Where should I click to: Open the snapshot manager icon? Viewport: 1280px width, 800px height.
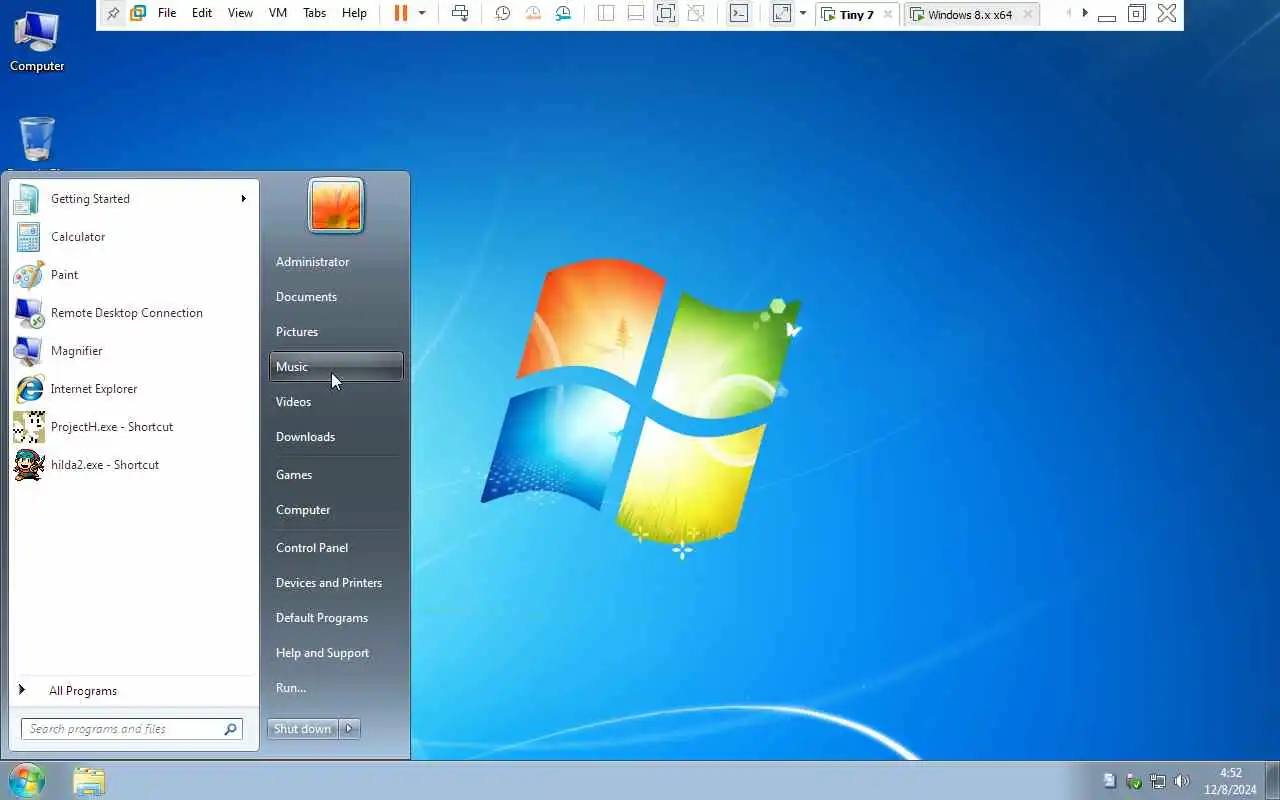(564, 13)
